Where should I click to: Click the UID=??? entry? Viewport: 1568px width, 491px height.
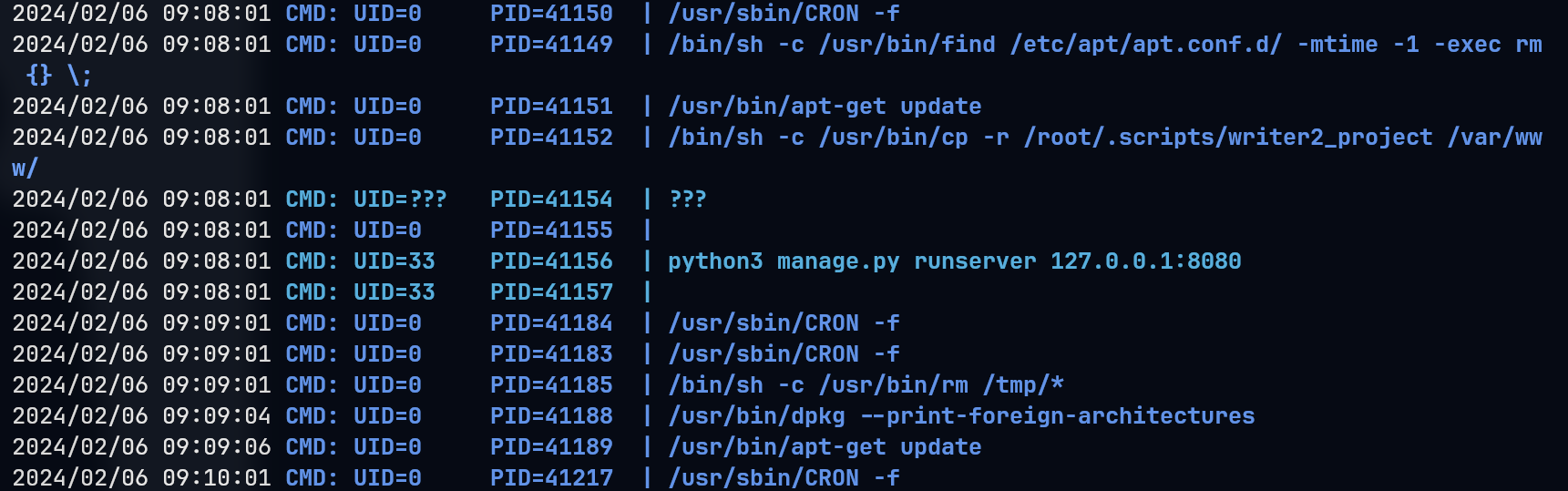[400, 199]
